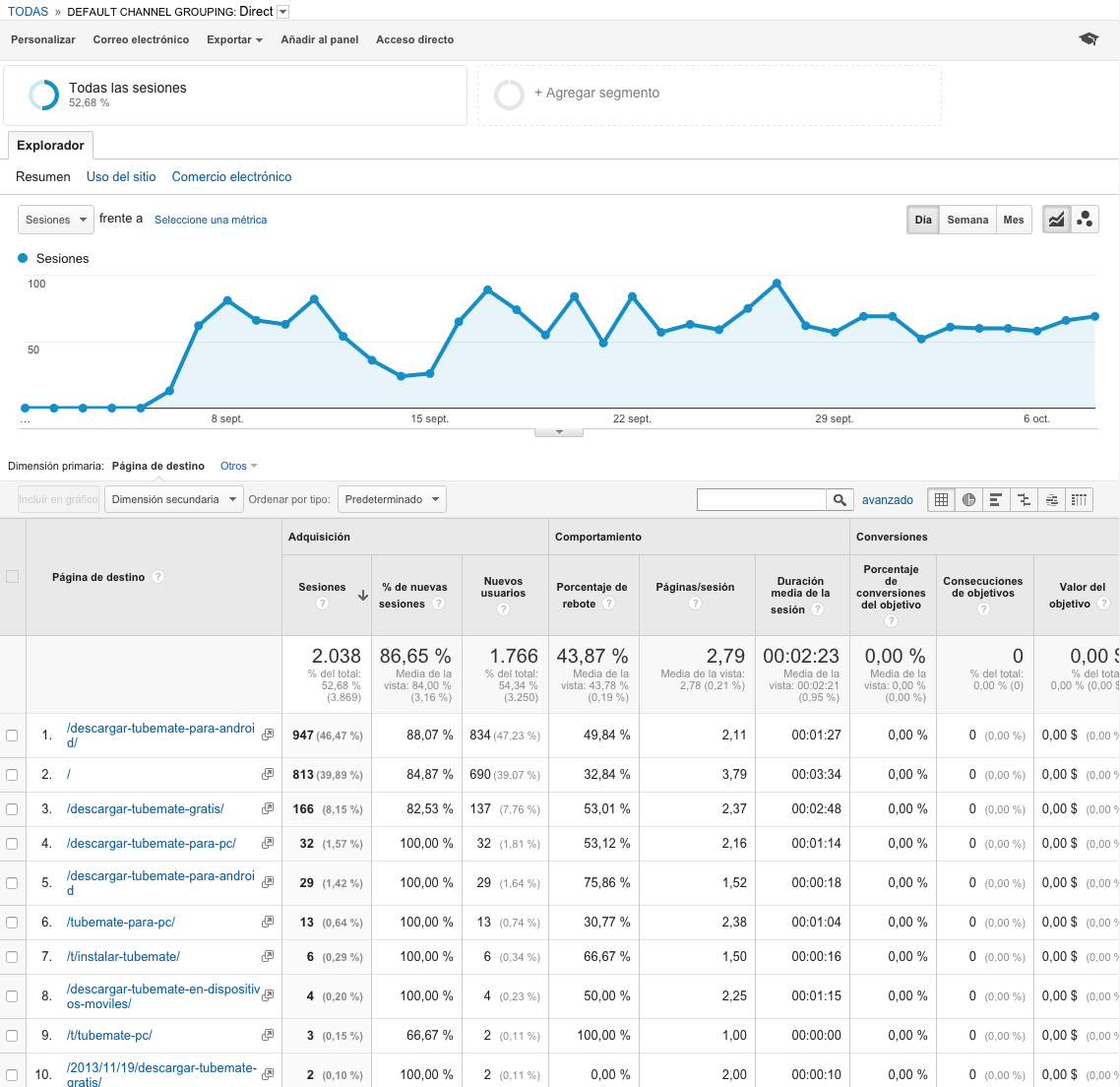Viewport: 1120px width, 1087px height.
Task: Click the Todas las sesiones segment circle
Action: [43, 95]
